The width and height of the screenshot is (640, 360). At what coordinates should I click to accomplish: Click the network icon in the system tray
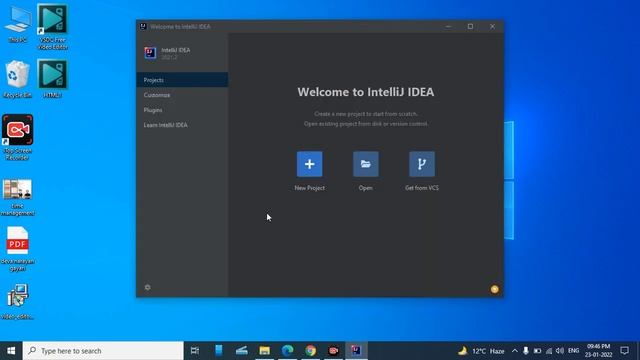[x=549, y=351]
